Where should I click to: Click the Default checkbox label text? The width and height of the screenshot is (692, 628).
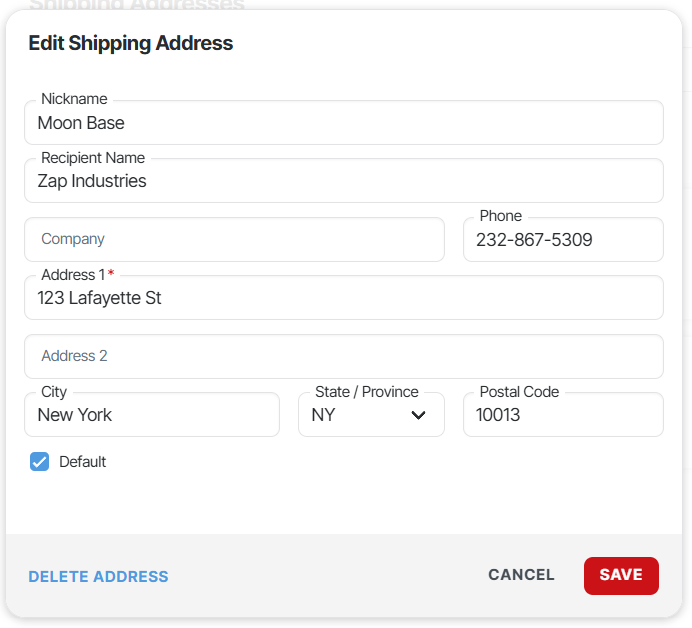[x=83, y=462]
